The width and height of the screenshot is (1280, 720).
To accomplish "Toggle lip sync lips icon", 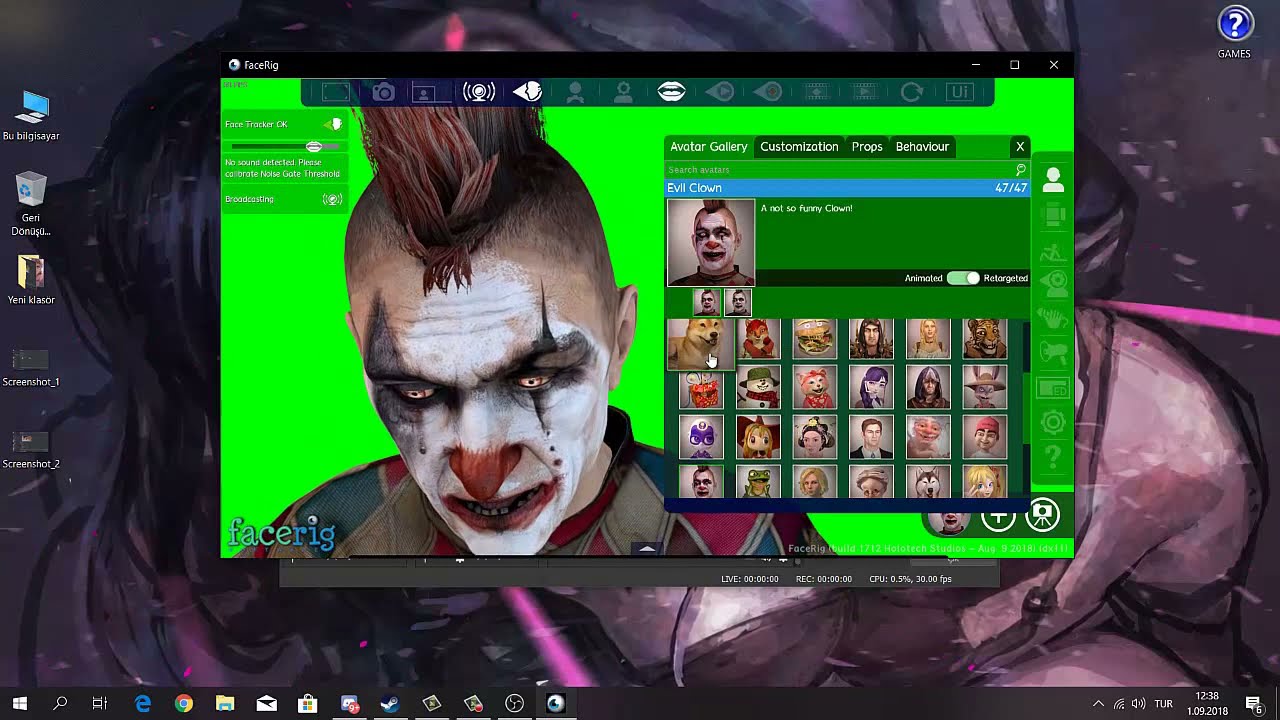I will [x=671, y=92].
